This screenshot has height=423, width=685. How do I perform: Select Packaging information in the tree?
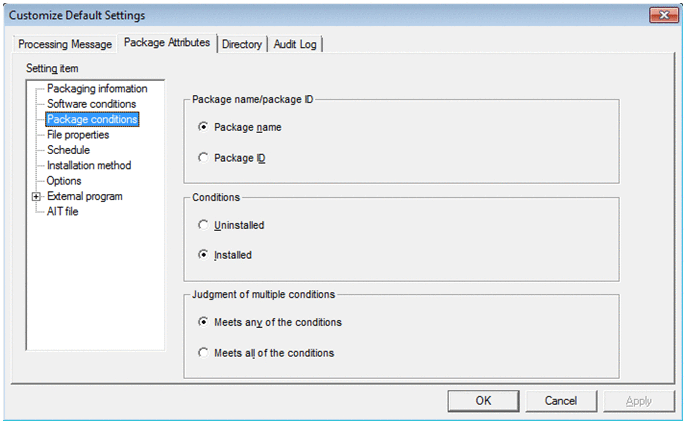pyautogui.click(x=97, y=89)
